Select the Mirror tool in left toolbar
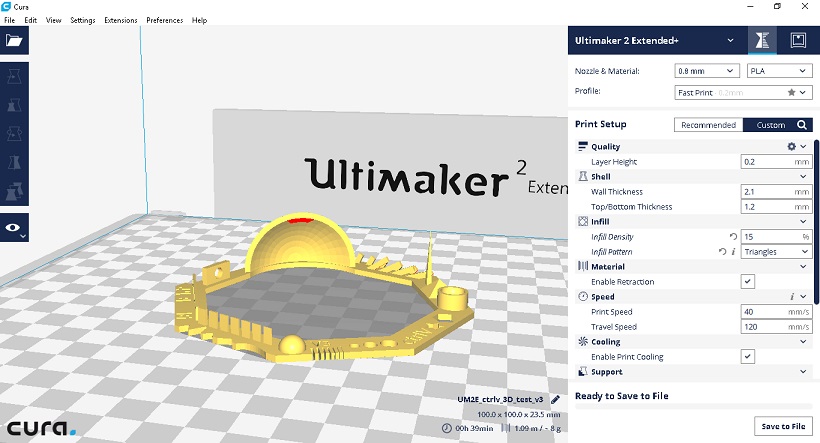 (14, 163)
